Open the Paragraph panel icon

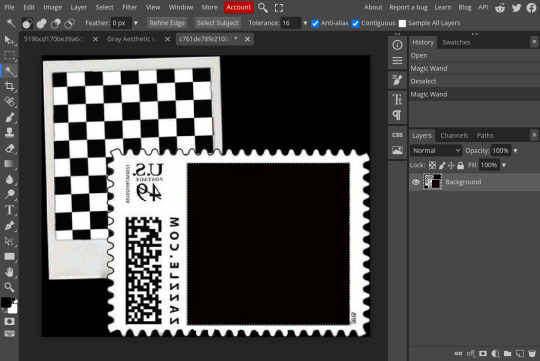[397, 115]
